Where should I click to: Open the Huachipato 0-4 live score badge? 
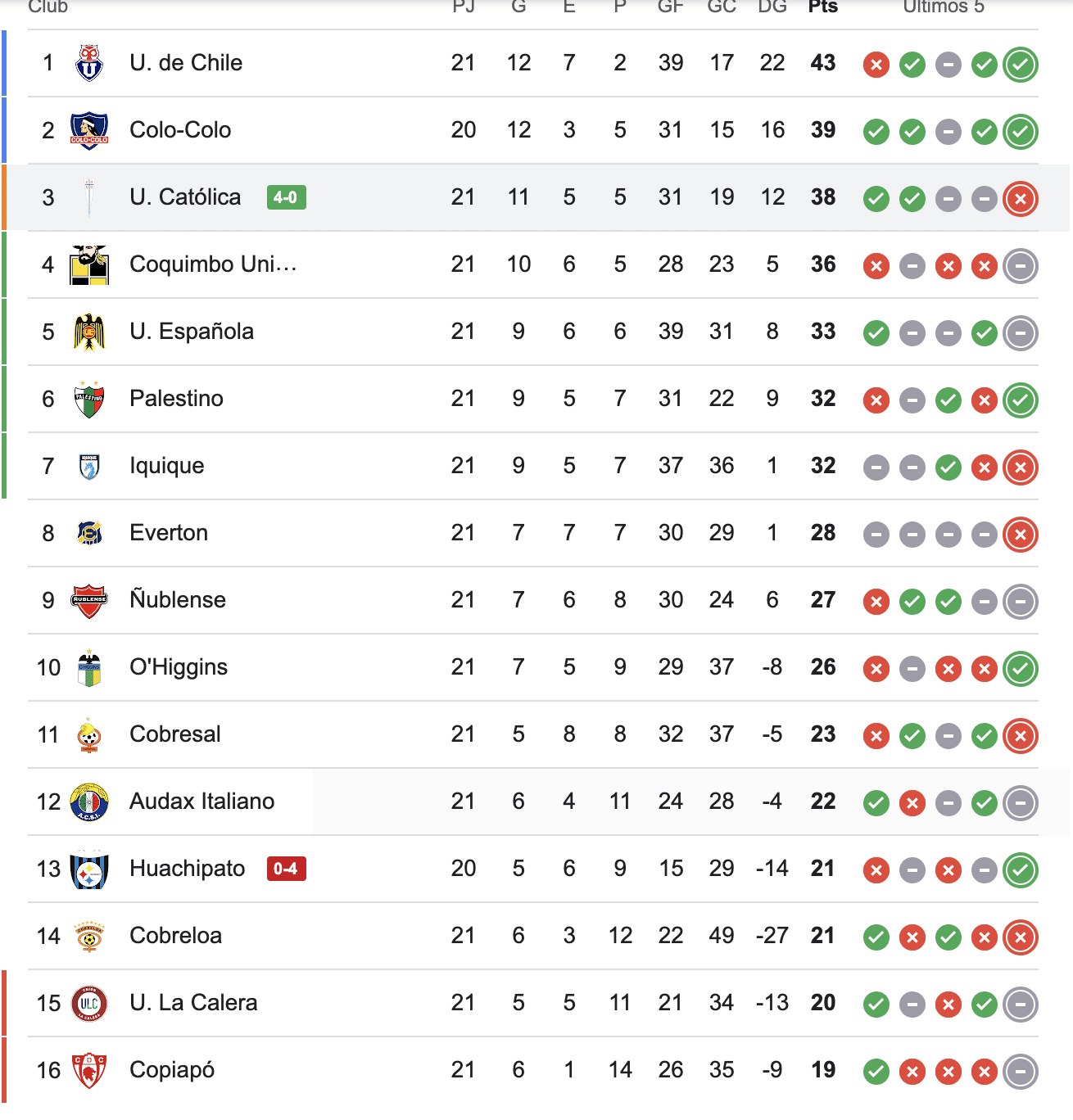click(286, 869)
